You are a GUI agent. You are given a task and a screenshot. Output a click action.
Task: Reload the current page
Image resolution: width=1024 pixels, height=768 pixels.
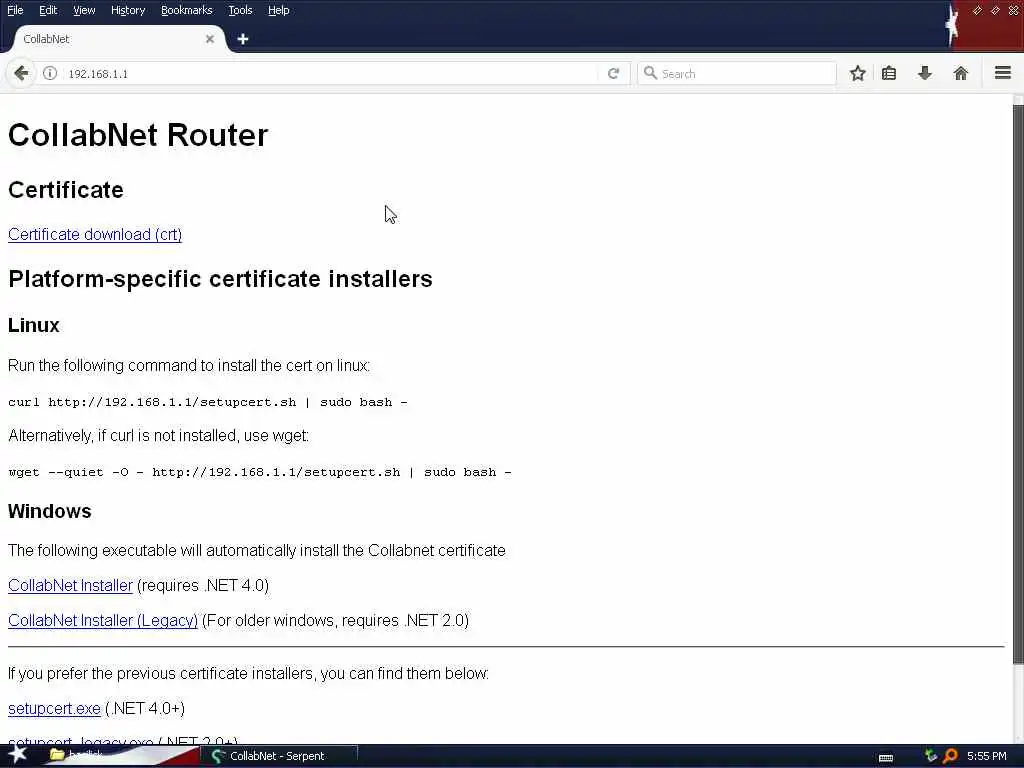coord(613,73)
